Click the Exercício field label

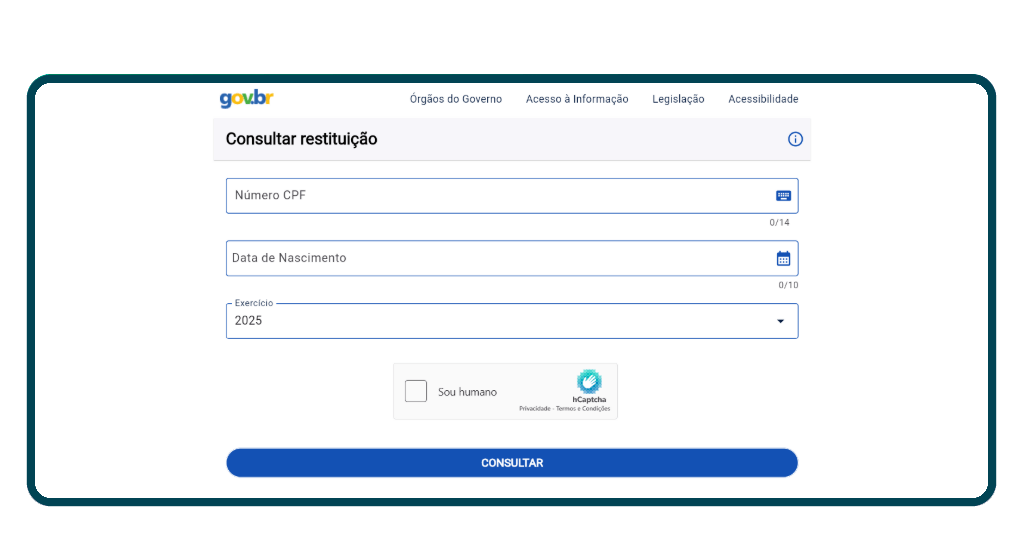click(253, 303)
